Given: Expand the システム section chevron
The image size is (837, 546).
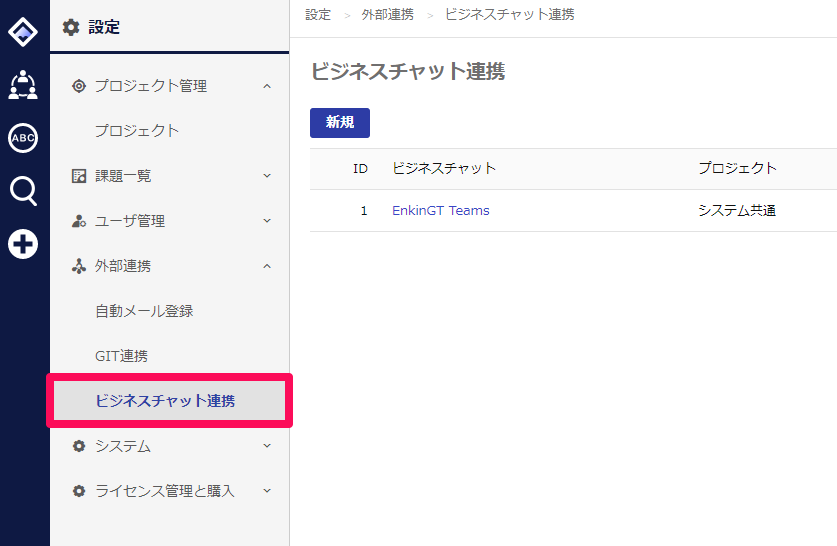Looking at the screenshot, I should point(267,446).
